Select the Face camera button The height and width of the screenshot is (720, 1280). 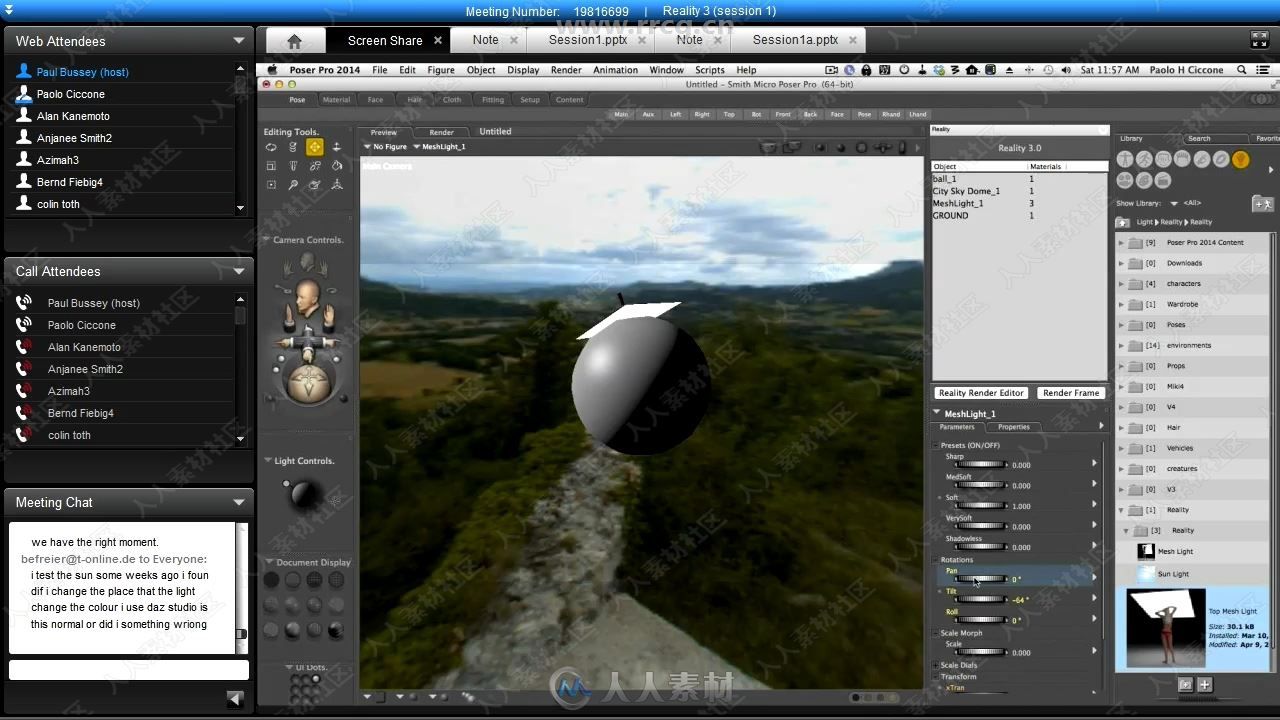pyautogui.click(x=837, y=115)
